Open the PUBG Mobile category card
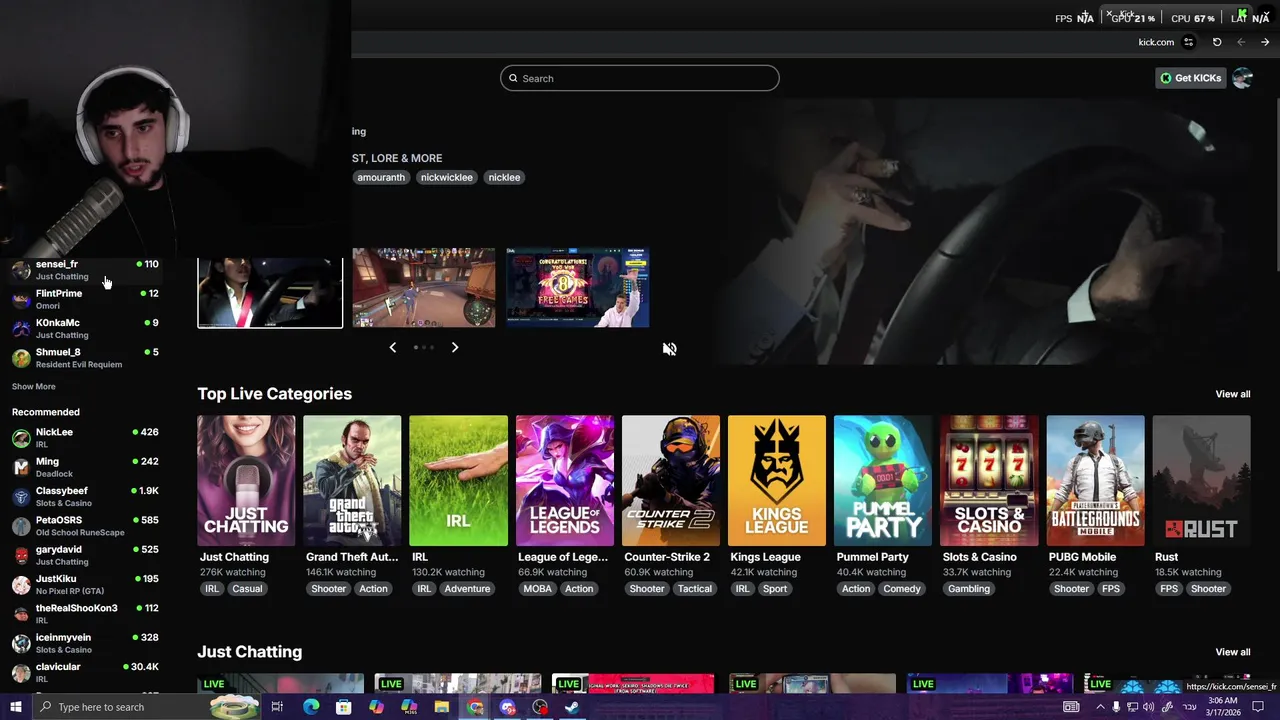The image size is (1280, 720). [1095, 481]
